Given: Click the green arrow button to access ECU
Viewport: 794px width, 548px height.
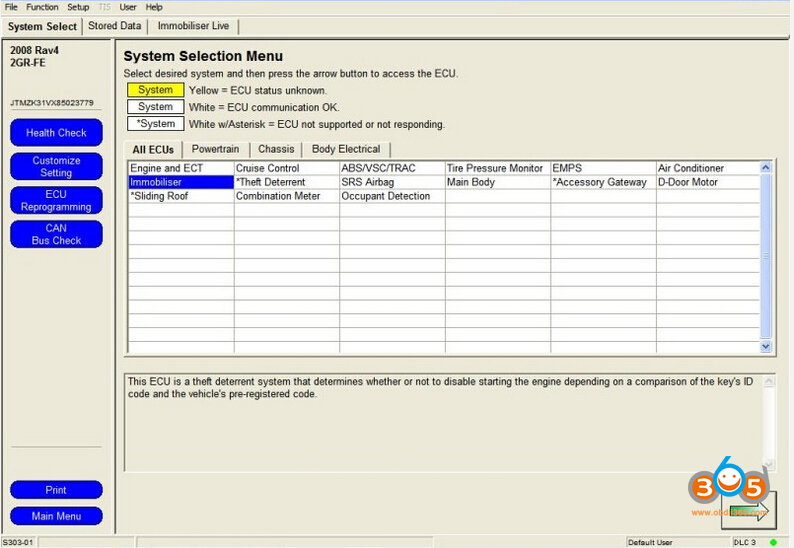Looking at the screenshot, I should click(749, 510).
